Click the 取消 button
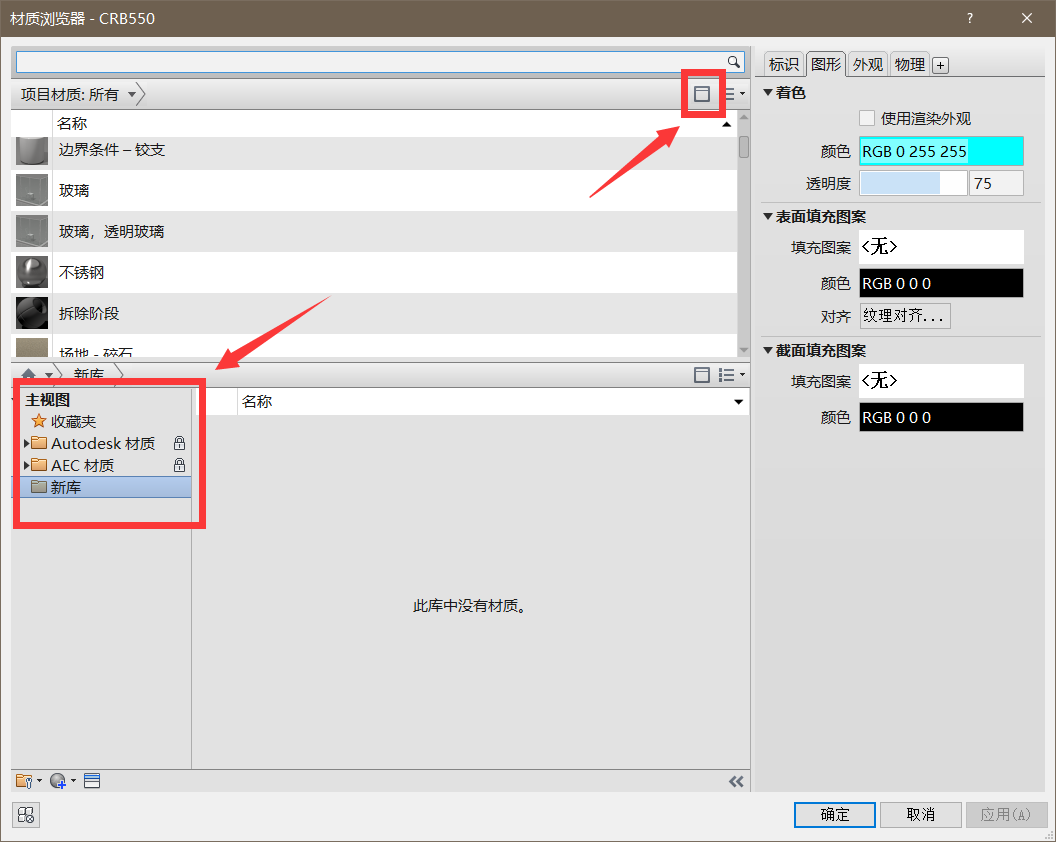 point(921,814)
